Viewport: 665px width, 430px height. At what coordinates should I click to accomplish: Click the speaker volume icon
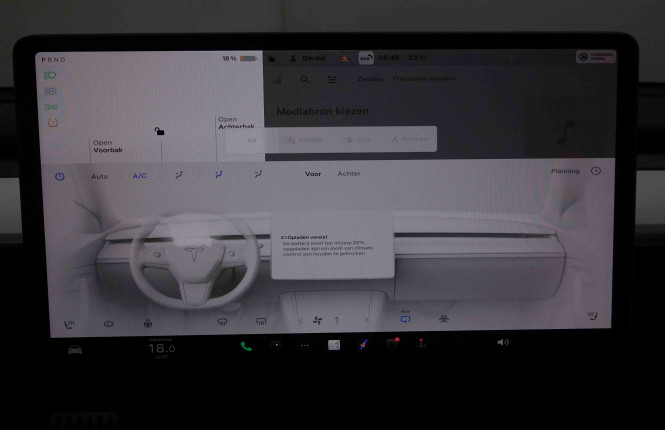[x=502, y=343]
